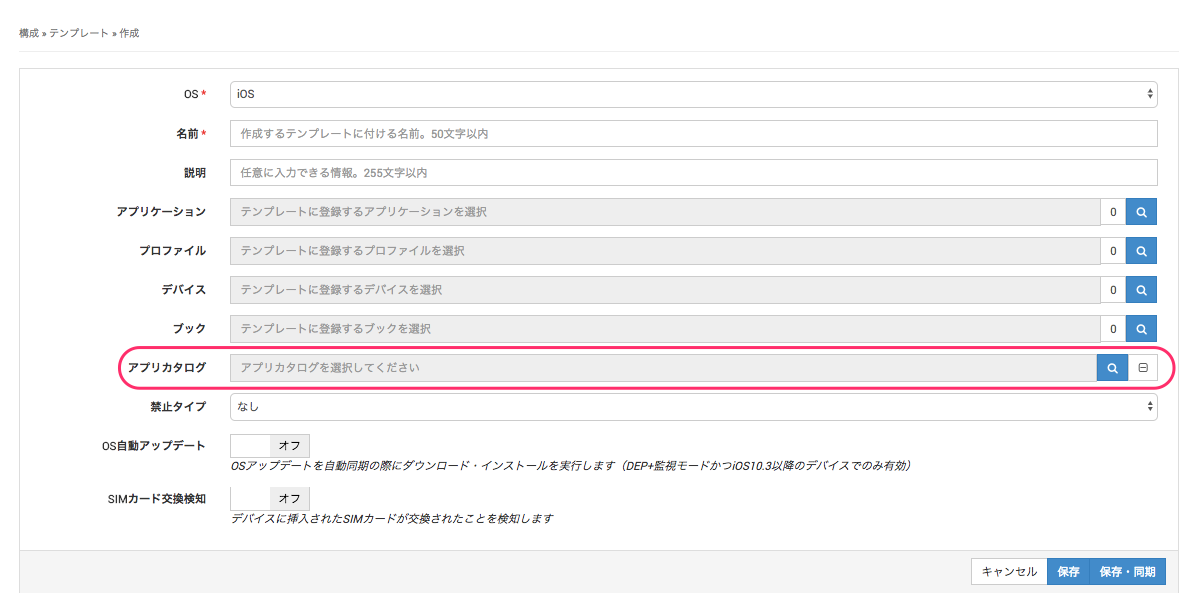Click the プロファイル count badge showing 0

tap(1112, 251)
